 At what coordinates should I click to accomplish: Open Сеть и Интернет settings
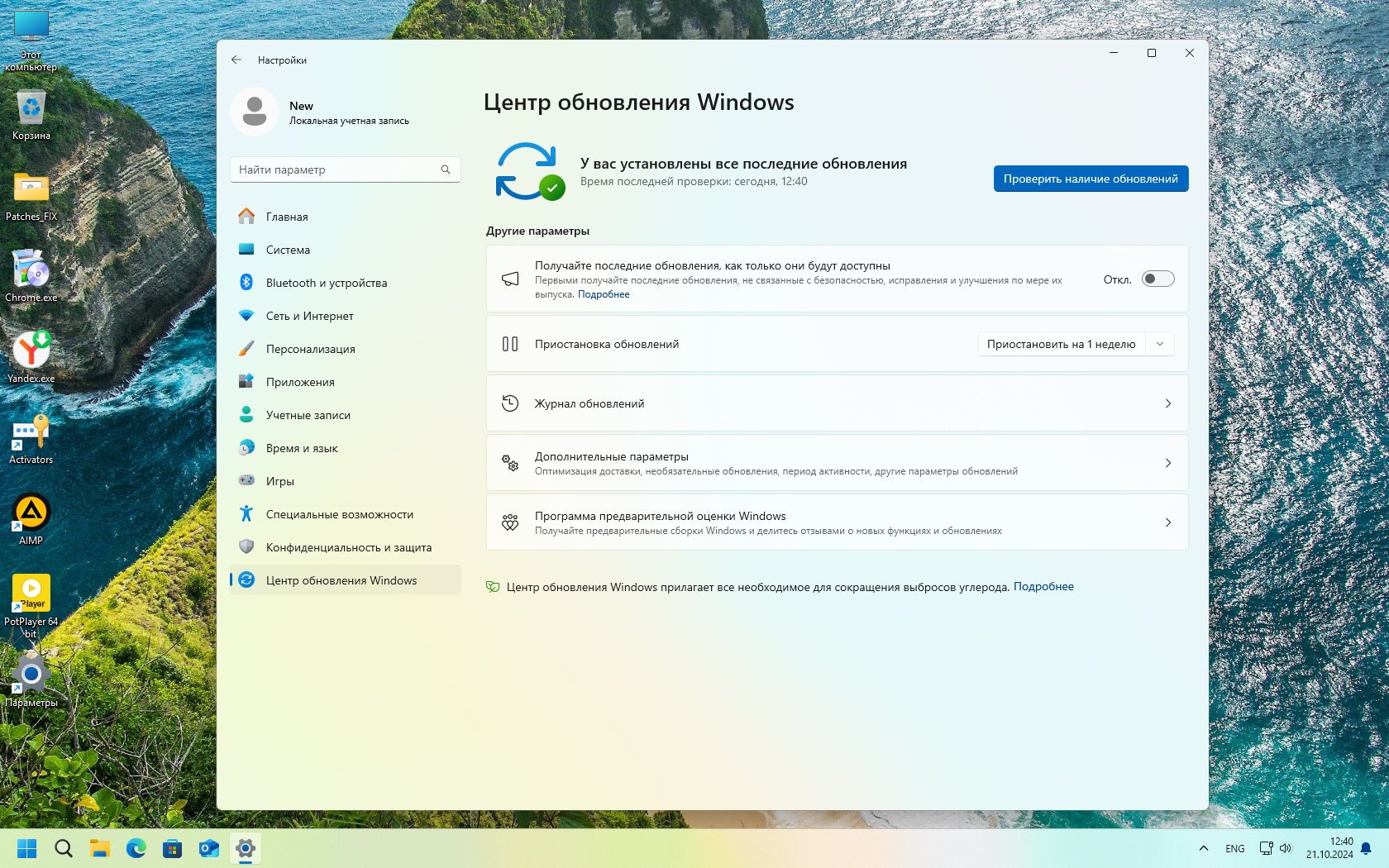[x=309, y=316]
